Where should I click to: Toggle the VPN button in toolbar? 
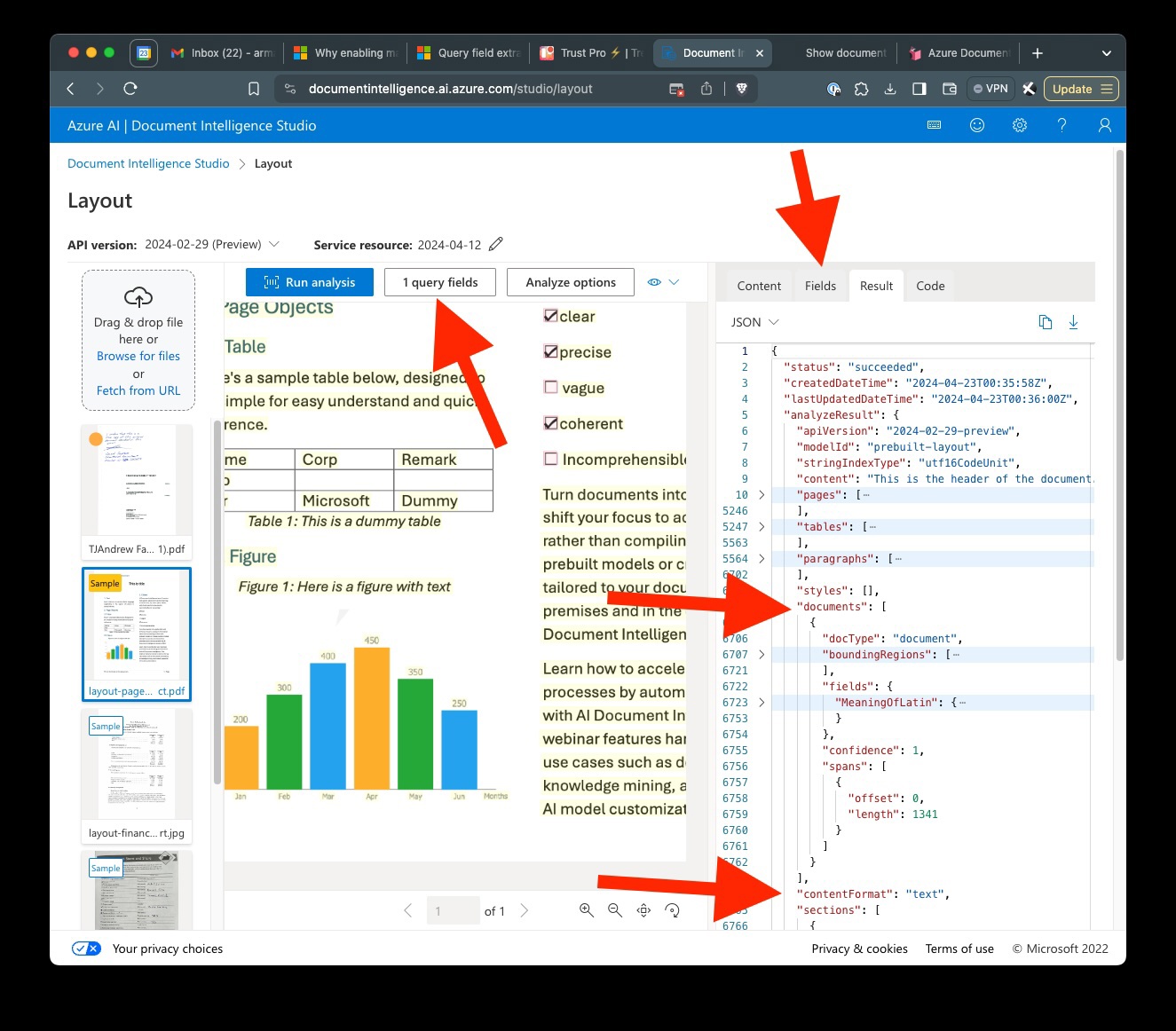[991, 89]
